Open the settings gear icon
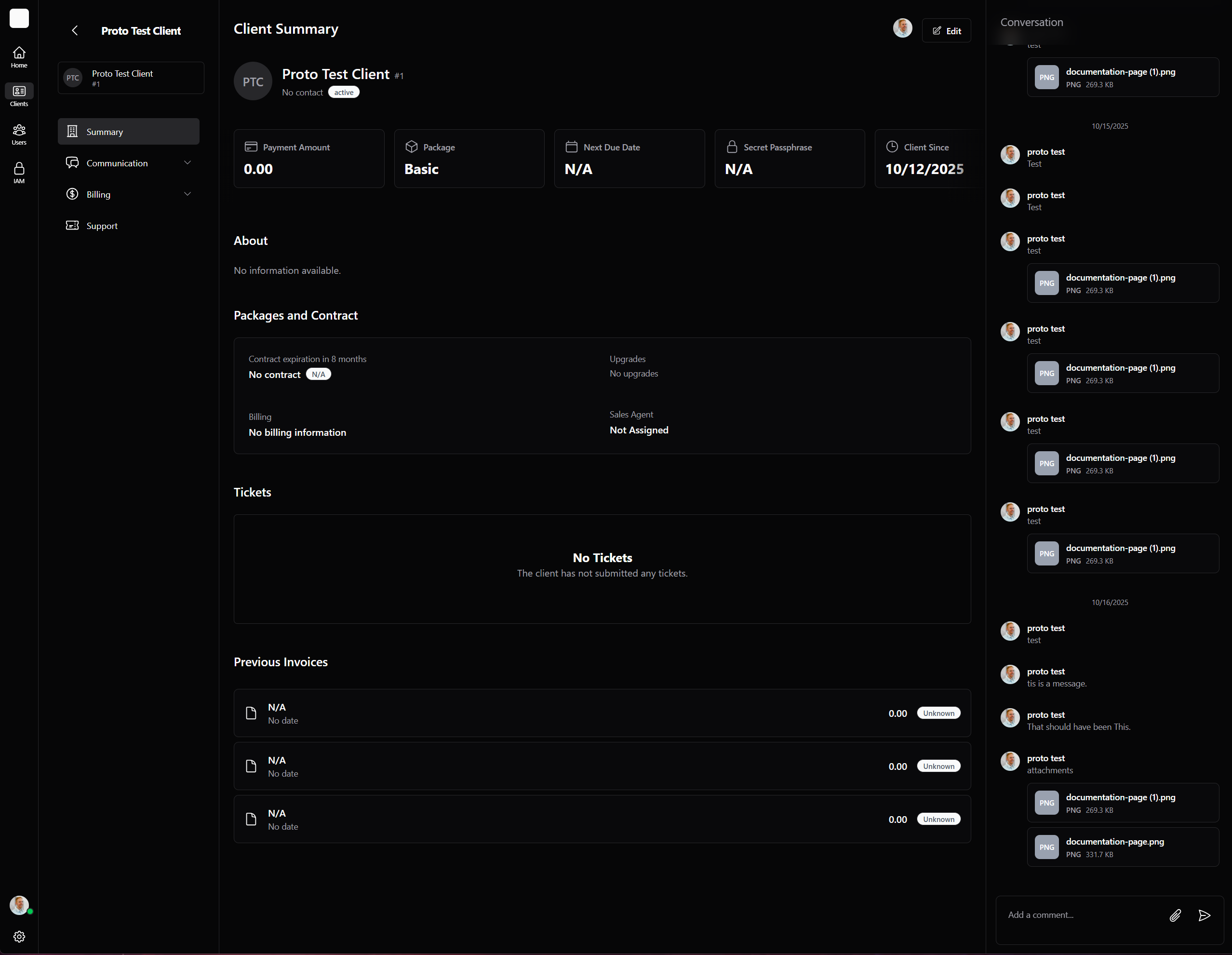This screenshot has height=955, width=1232. pos(19,936)
